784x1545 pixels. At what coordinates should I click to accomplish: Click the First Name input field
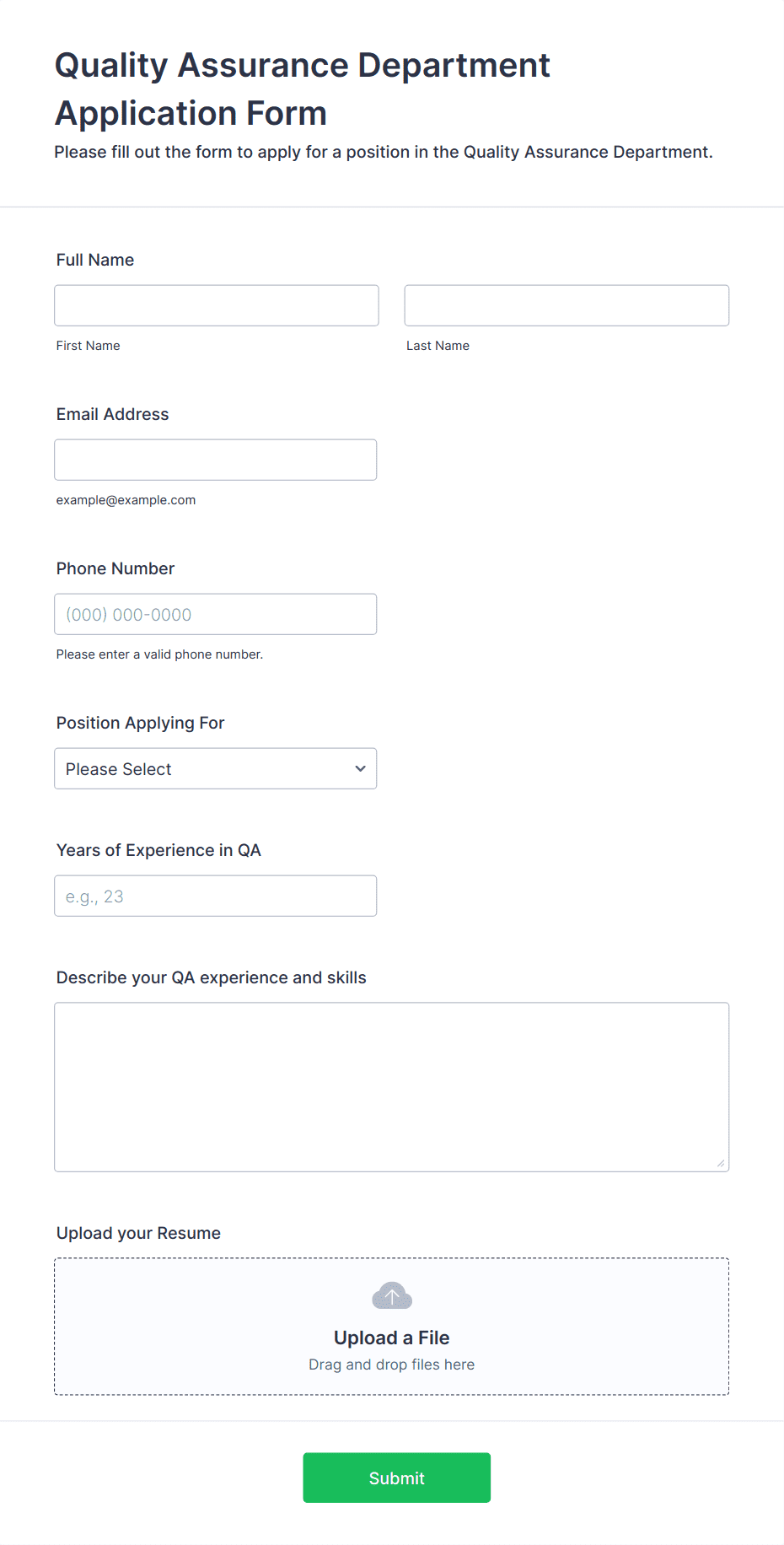click(x=217, y=305)
